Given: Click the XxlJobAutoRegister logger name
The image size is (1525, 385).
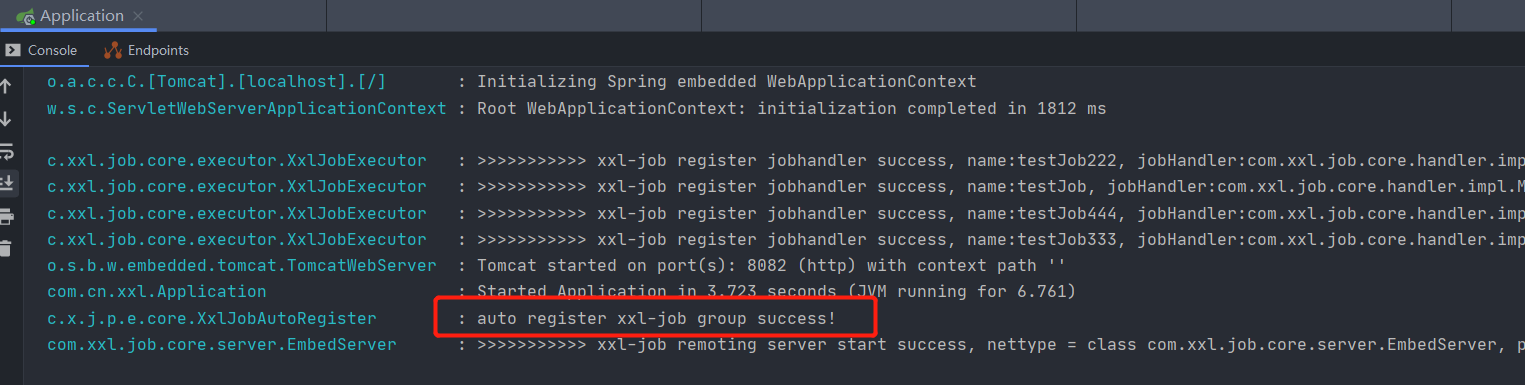Looking at the screenshot, I should (212, 318).
